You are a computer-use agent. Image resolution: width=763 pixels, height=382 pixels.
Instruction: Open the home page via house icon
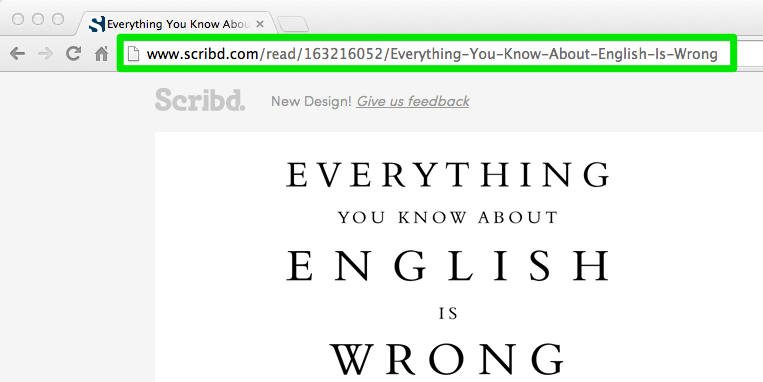pos(101,54)
